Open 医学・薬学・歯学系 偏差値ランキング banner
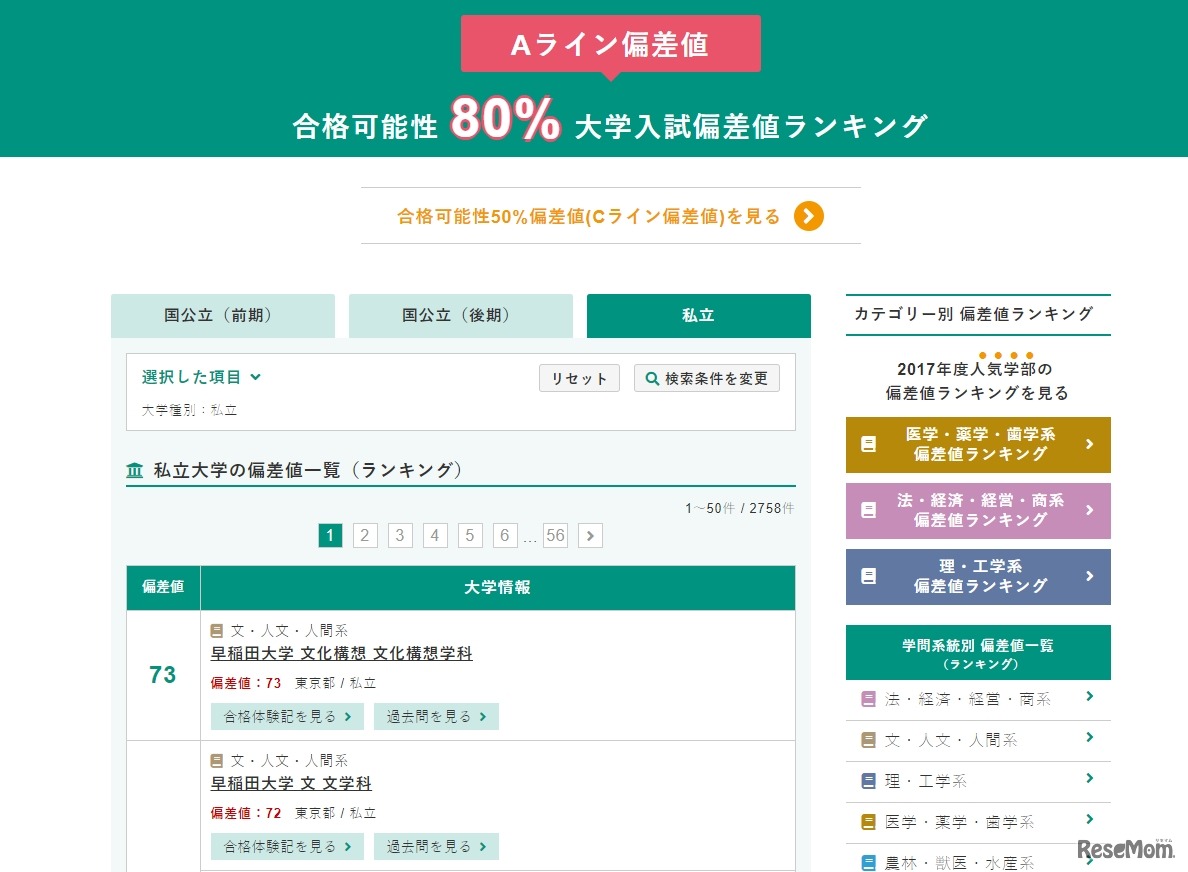Image resolution: width=1188 pixels, height=872 pixels. pyautogui.click(x=978, y=445)
